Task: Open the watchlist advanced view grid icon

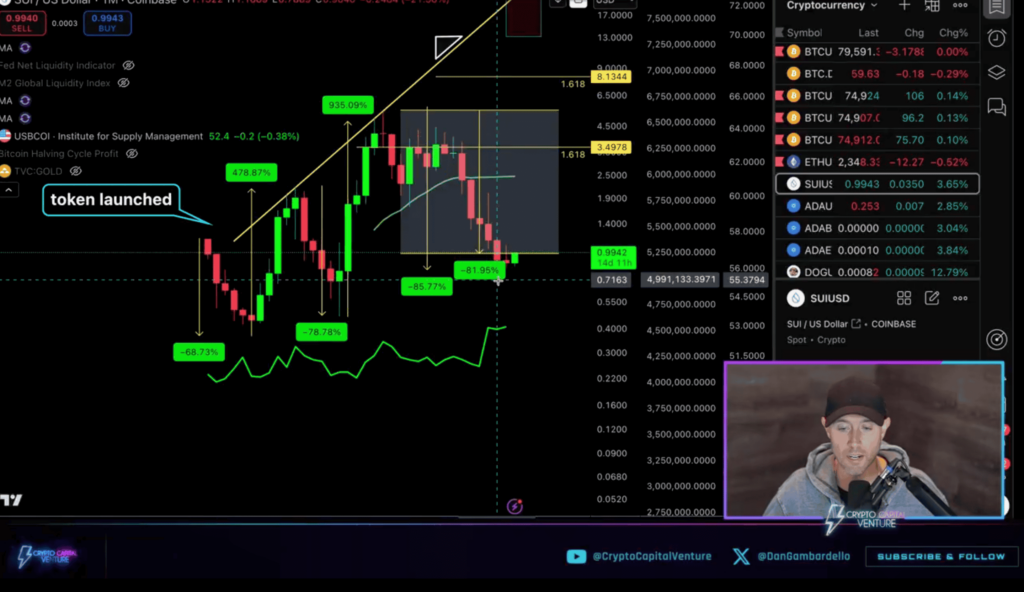Action: (932, 5)
